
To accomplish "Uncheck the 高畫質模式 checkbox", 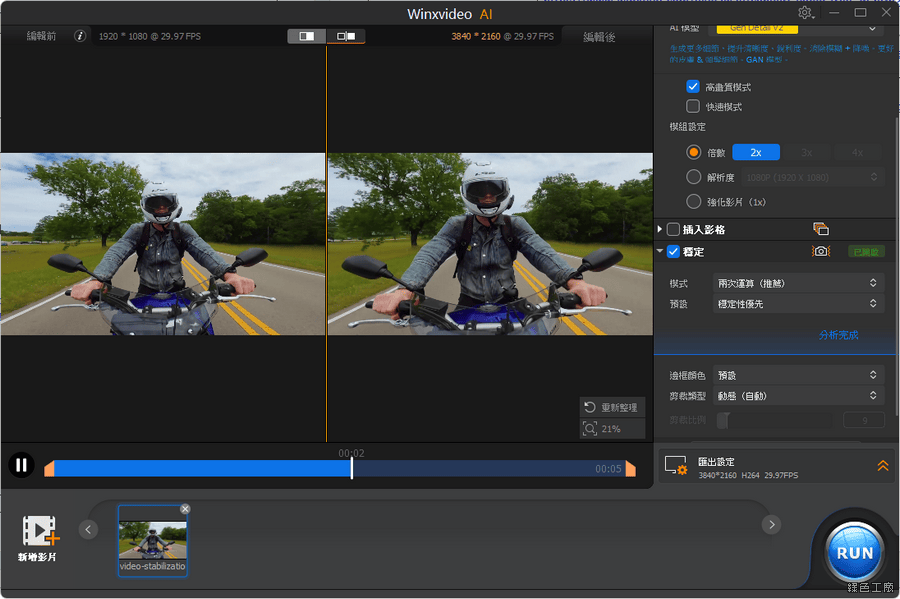I will click(693, 87).
